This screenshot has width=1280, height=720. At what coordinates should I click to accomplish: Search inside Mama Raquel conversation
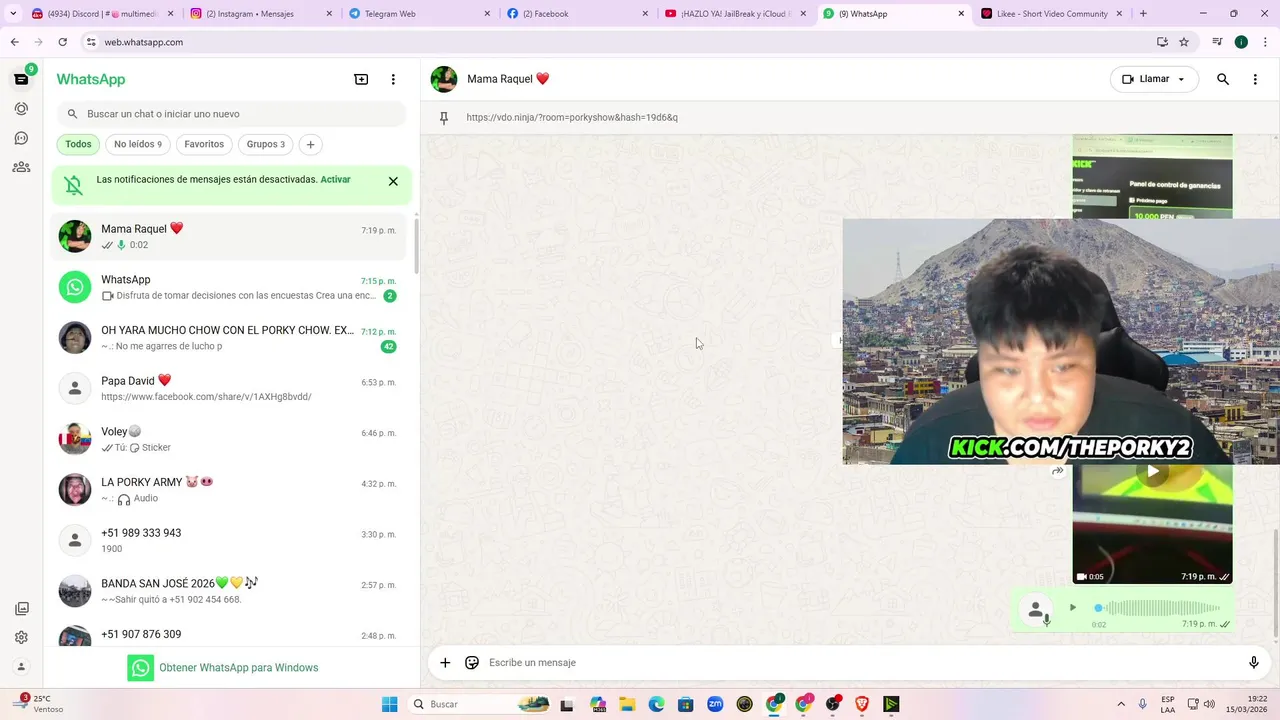[x=1223, y=79]
